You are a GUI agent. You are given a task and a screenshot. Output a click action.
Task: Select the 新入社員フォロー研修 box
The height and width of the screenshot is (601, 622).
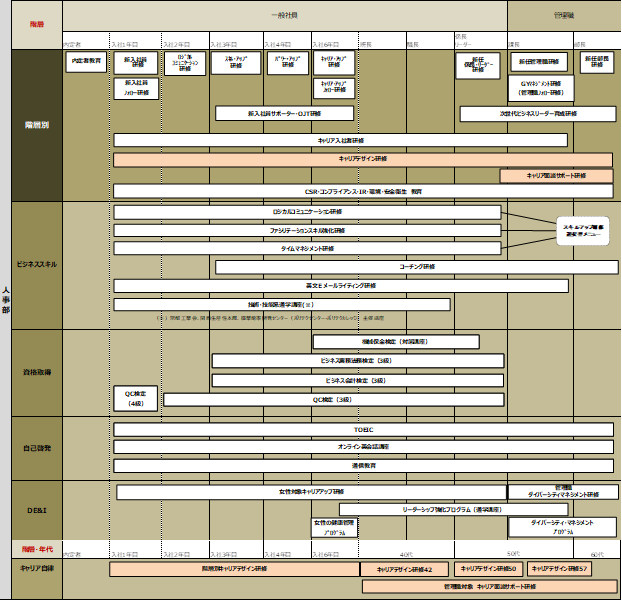click(x=136, y=88)
